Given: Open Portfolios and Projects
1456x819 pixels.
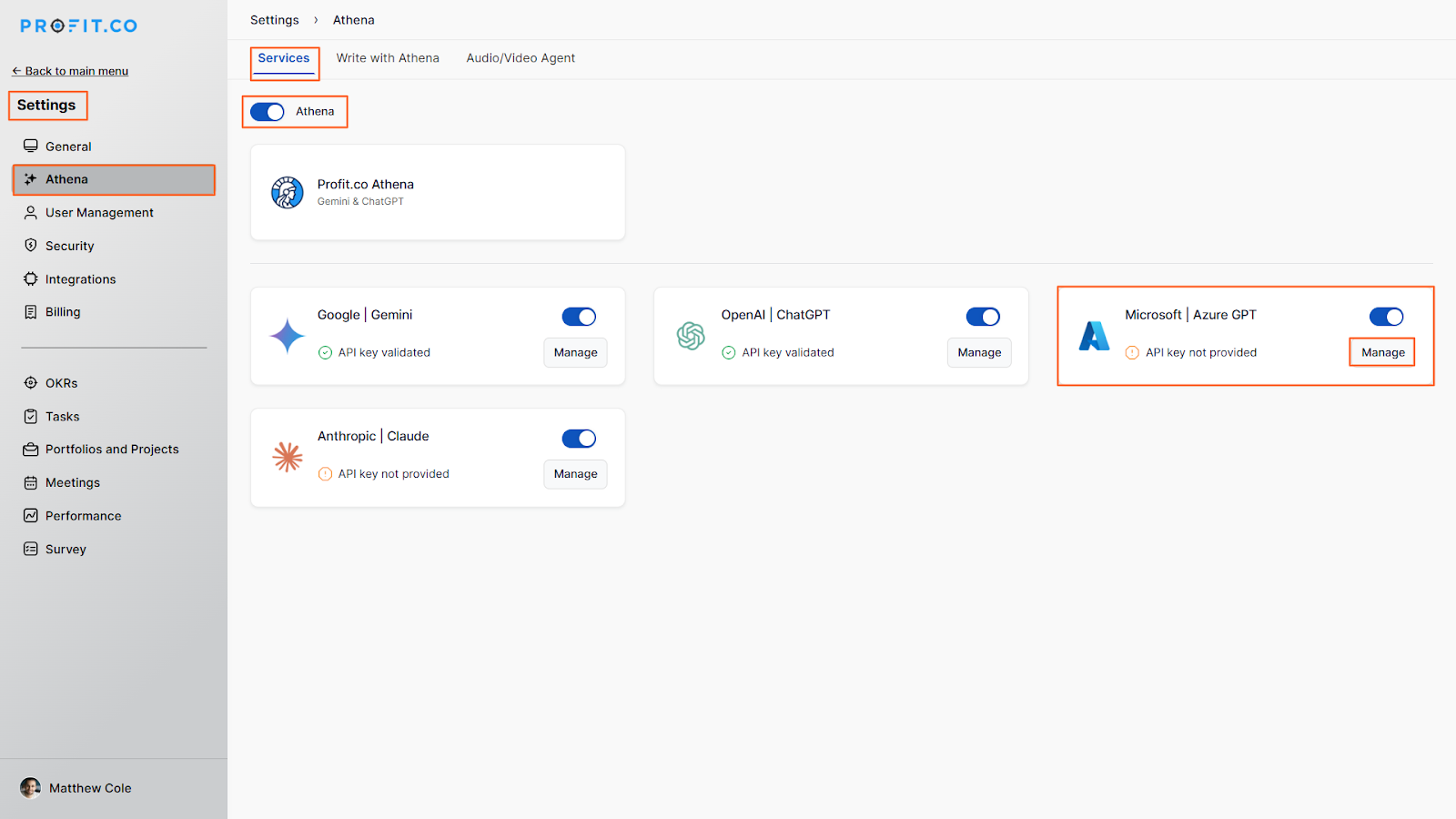Looking at the screenshot, I should [x=114, y=450].
